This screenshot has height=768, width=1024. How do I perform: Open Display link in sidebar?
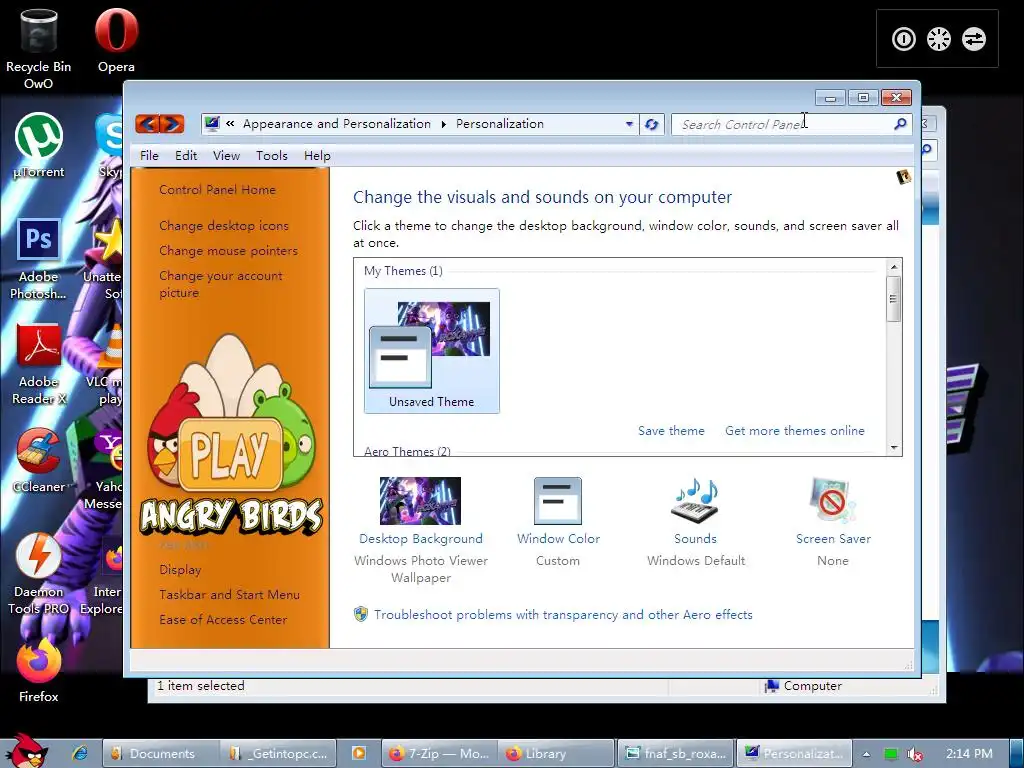pyautogui.click(x=180, y=569)
